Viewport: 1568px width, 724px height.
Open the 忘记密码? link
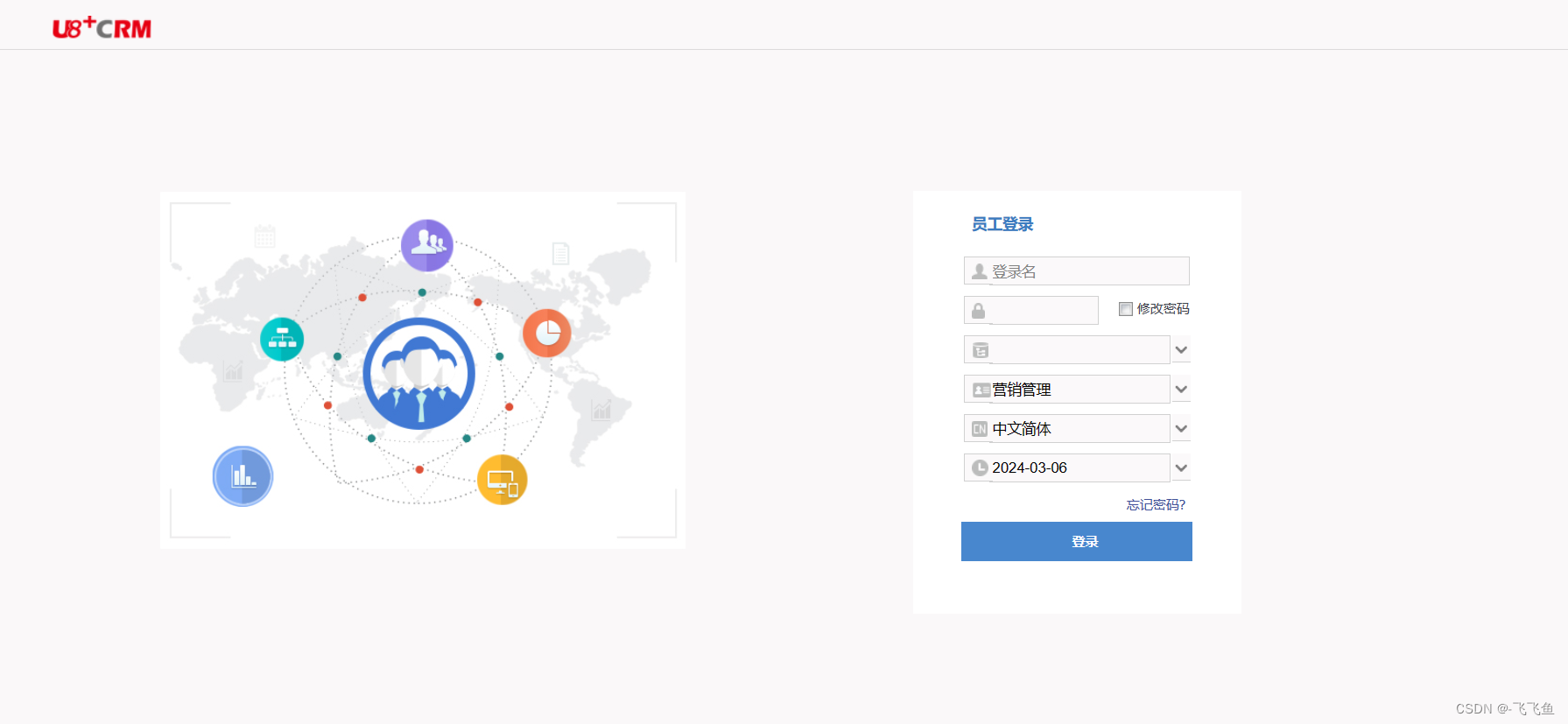click(1156, 505)
